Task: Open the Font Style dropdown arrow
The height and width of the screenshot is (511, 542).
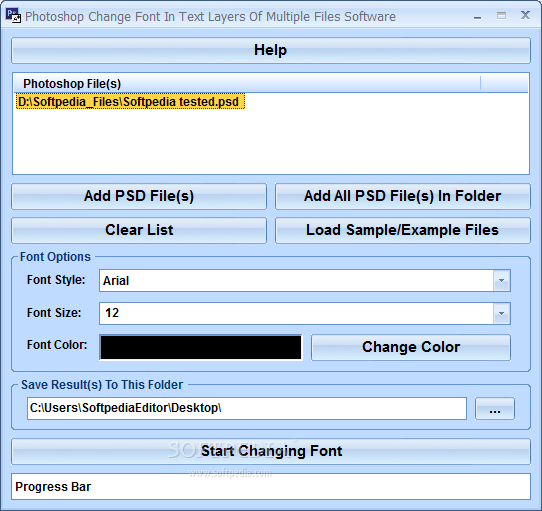Action: (502, 280)
